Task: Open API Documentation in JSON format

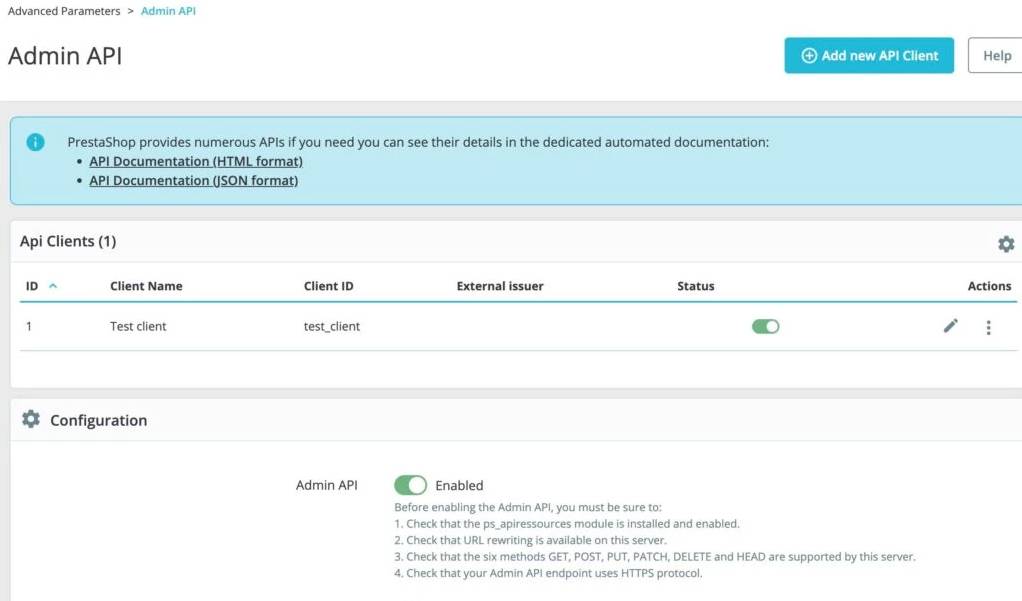Action: tap(192, 180)
